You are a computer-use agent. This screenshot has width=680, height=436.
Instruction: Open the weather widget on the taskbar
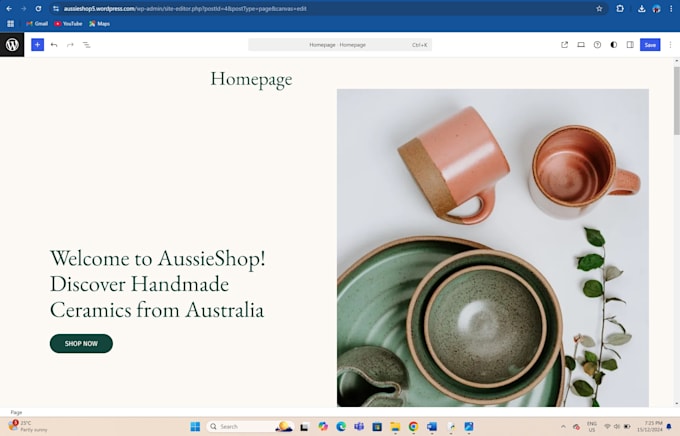point(27,426)
